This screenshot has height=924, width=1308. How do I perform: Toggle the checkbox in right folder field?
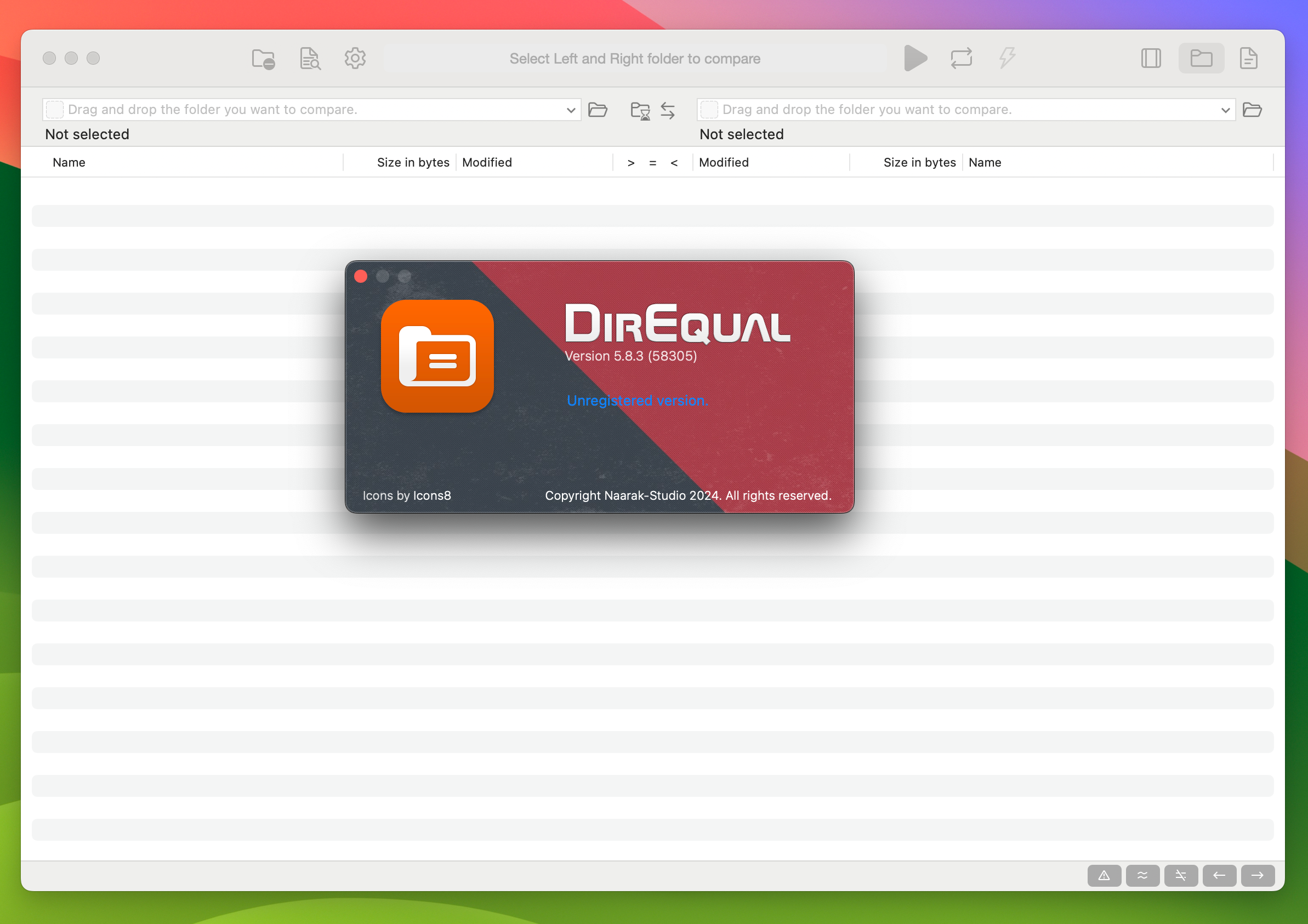[x=709, y=110]
